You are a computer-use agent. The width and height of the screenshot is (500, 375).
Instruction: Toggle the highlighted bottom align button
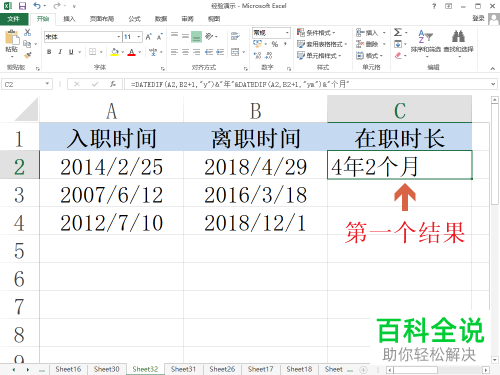click(196, 36)
